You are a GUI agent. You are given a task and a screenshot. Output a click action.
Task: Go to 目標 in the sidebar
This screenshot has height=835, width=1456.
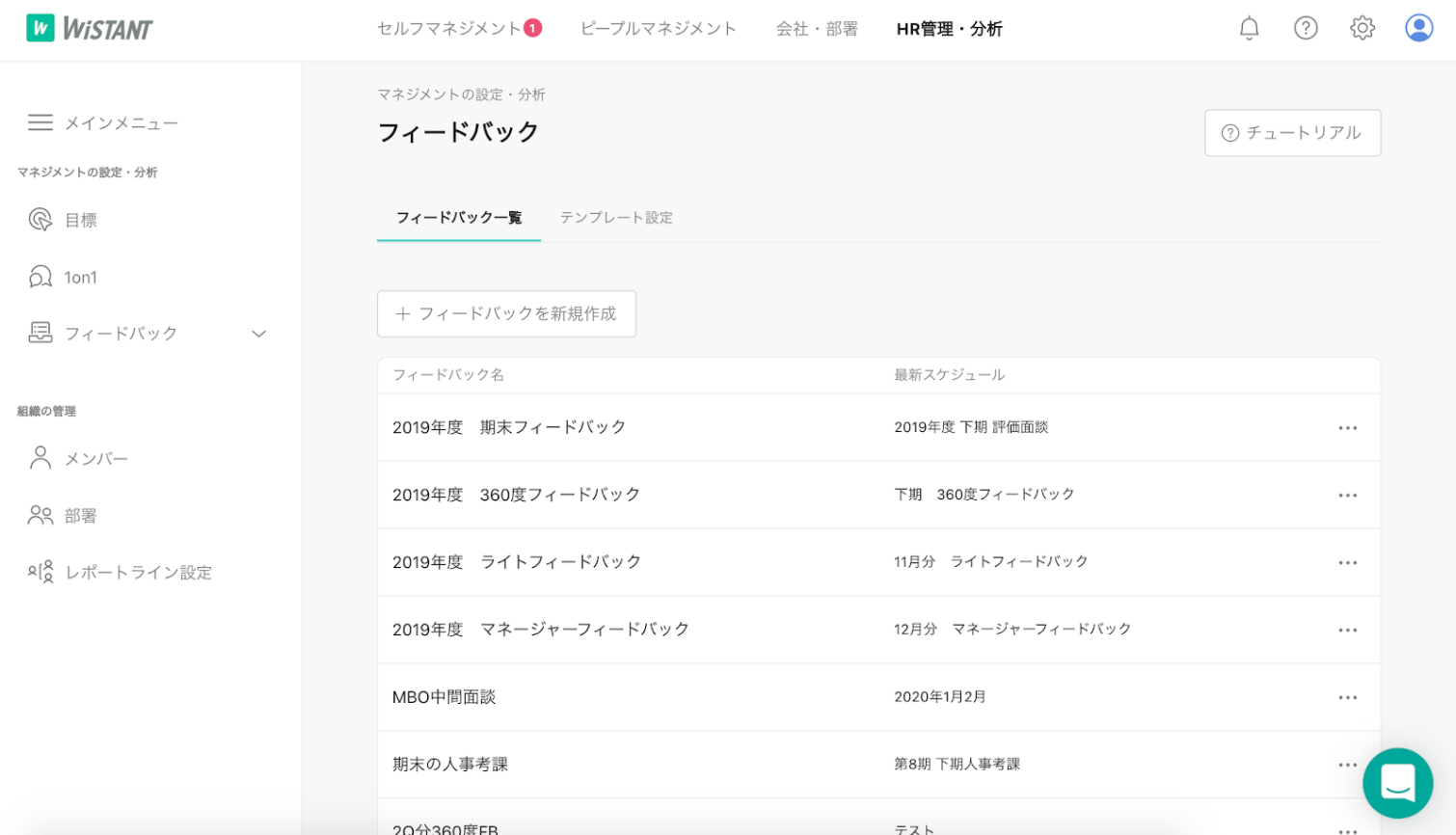tap(81, 220)
